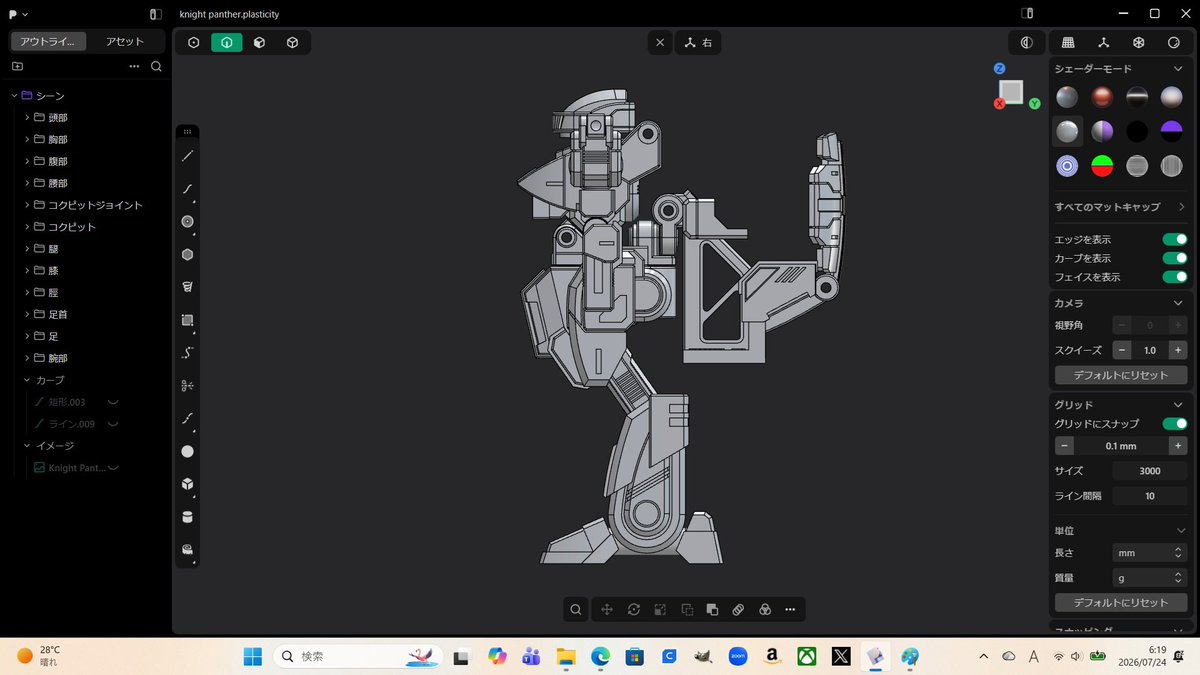Screen dimensions: 1200x675
Task: Click the 右 view orientation button
Action: (x=698, y=43)
